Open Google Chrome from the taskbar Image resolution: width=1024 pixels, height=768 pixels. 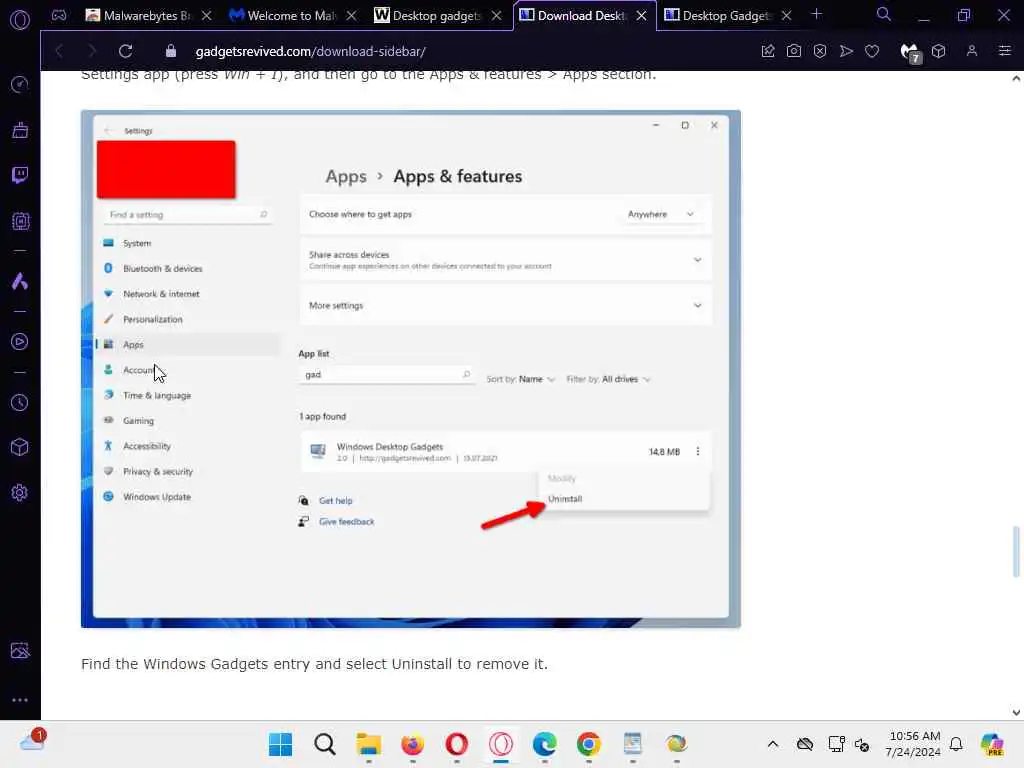pyautogui.click(x=588, y=744)
